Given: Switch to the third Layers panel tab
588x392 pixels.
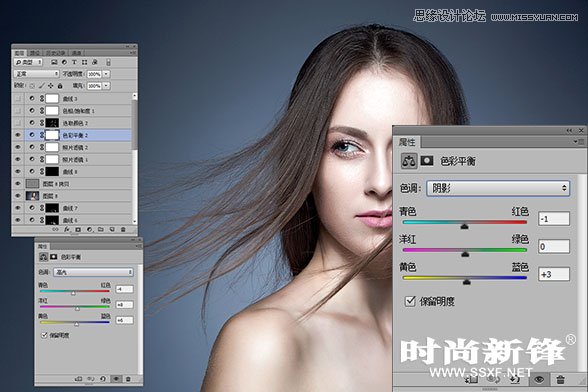Looking at the screenshot, I should tap(56, 53).
